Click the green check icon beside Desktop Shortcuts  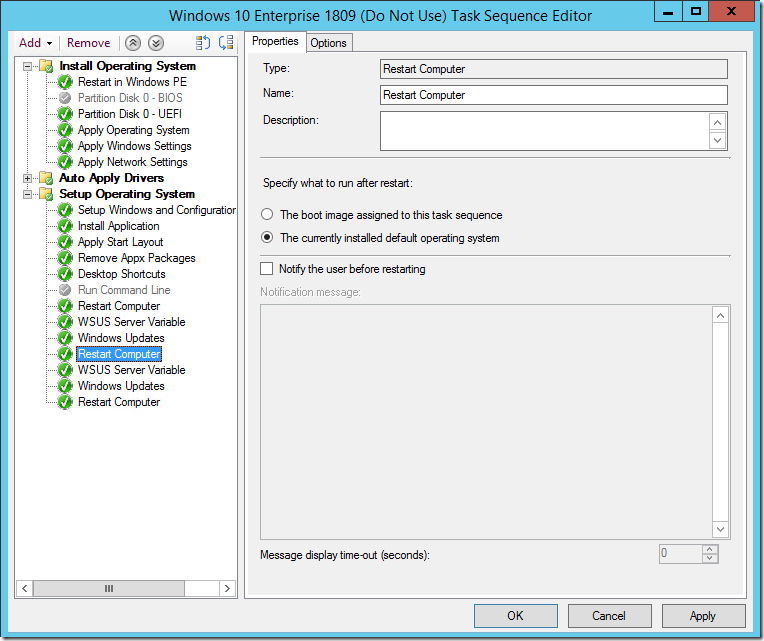click(x=65, y=274)
